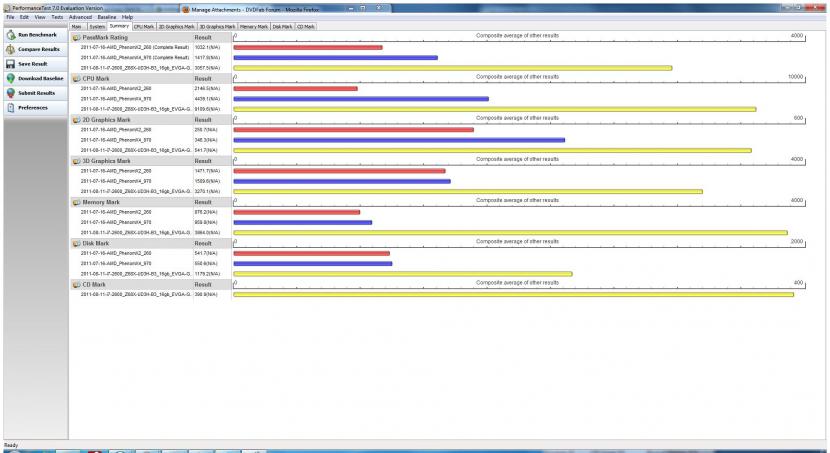Select the PhenomX4_970 row under Disk Mark
Viewport: 830px width, 453px height.
[116, 264]
